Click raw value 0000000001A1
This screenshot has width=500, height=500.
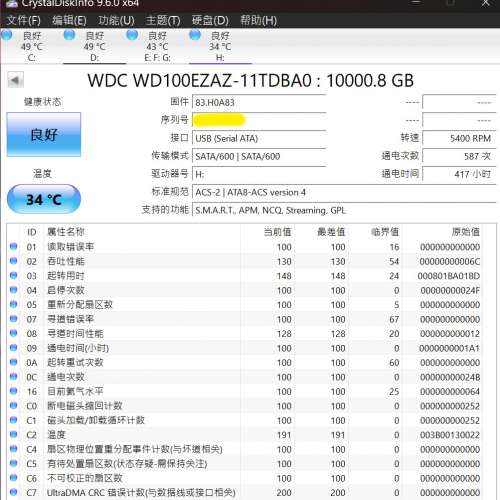[449, 348]
